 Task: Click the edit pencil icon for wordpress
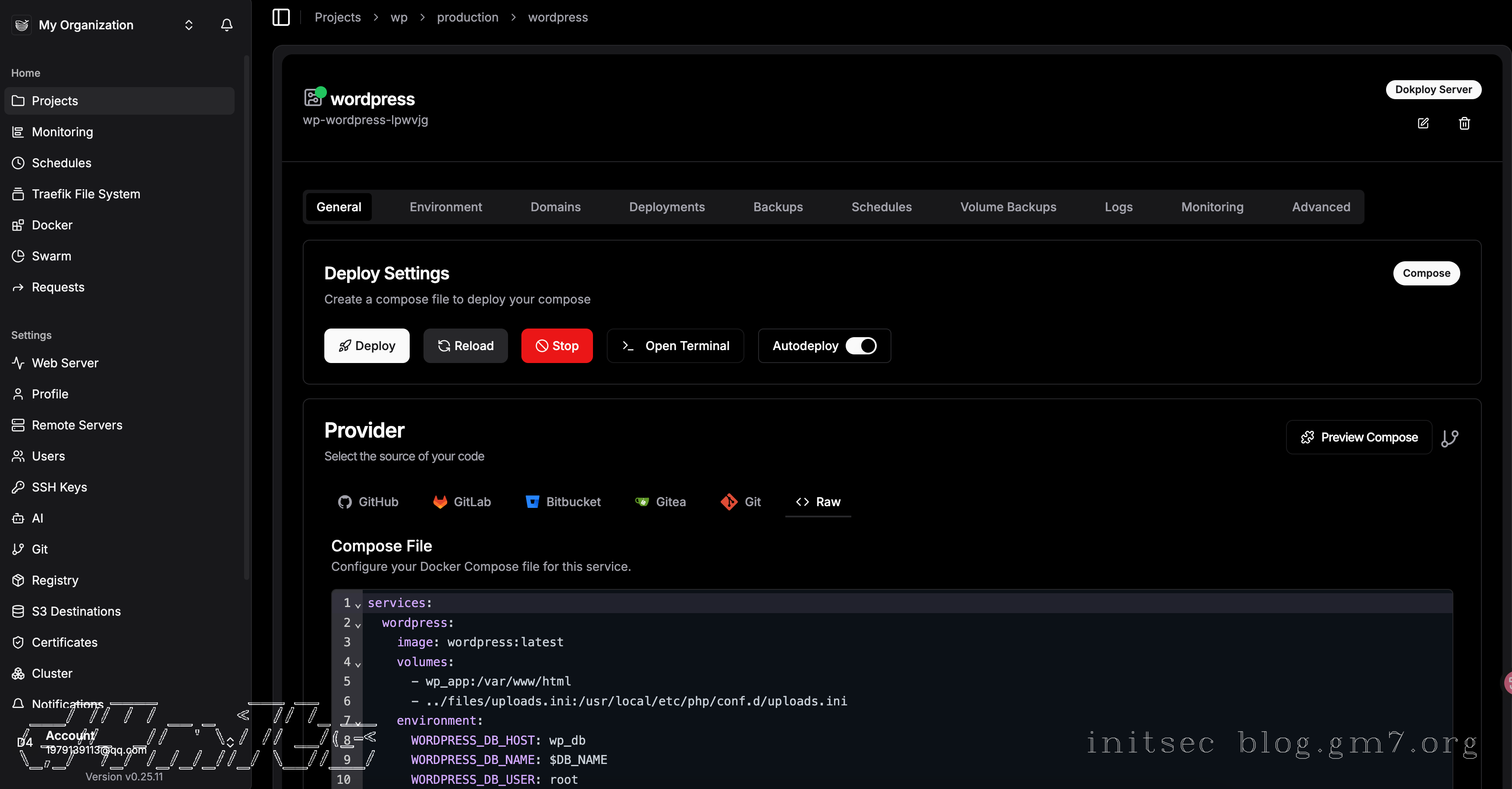pos(1423,123)
